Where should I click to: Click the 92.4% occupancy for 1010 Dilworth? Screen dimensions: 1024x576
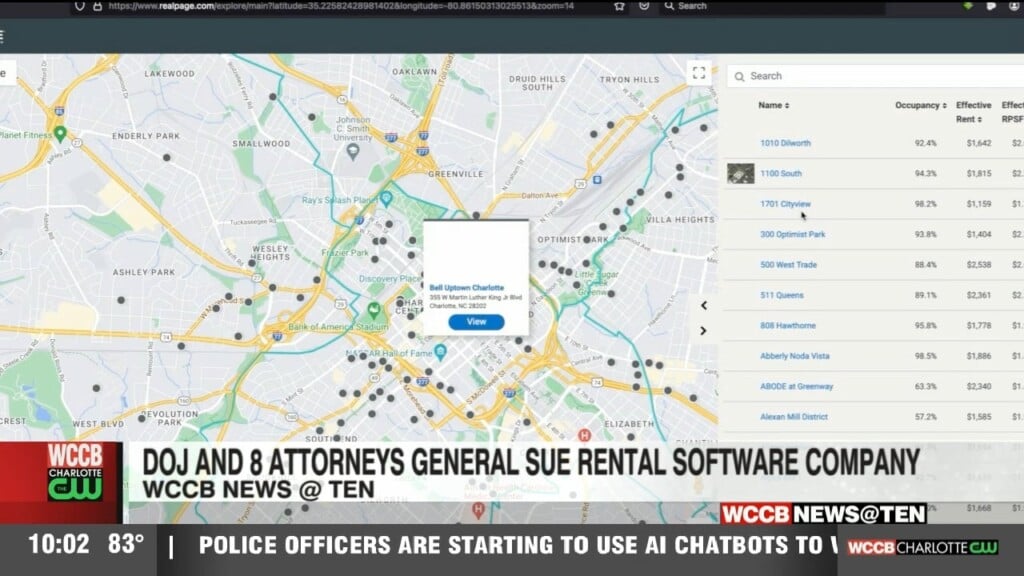click(x=925, y=143)
